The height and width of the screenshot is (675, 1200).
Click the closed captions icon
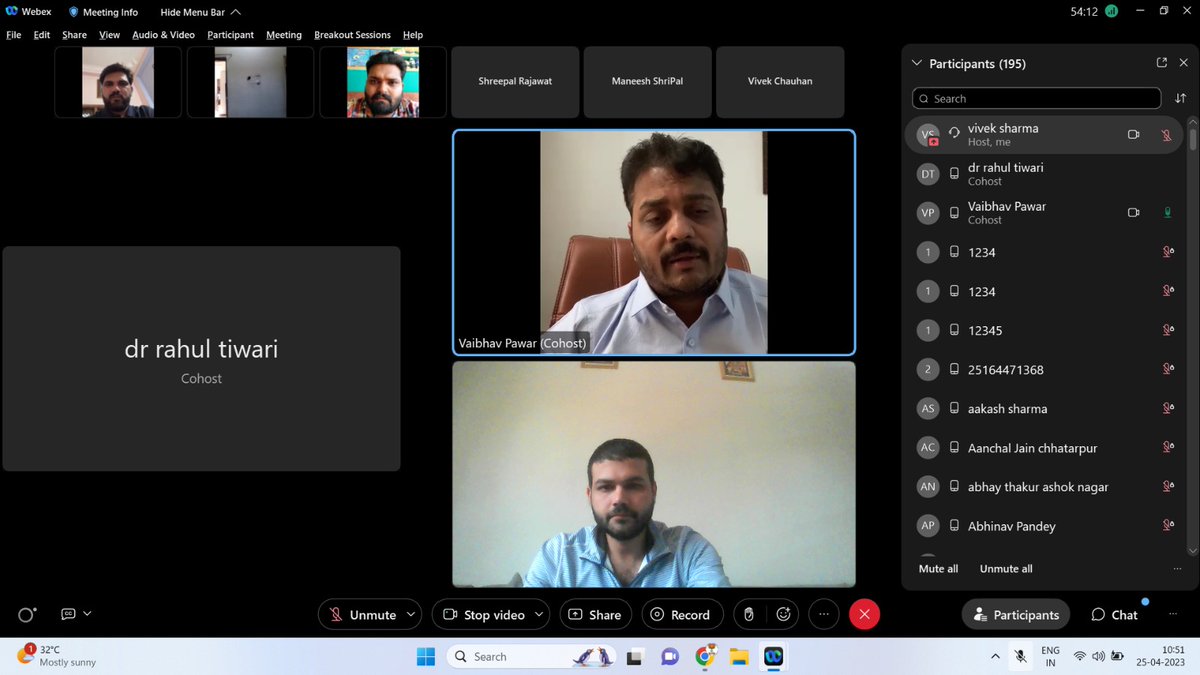[68, 614]
